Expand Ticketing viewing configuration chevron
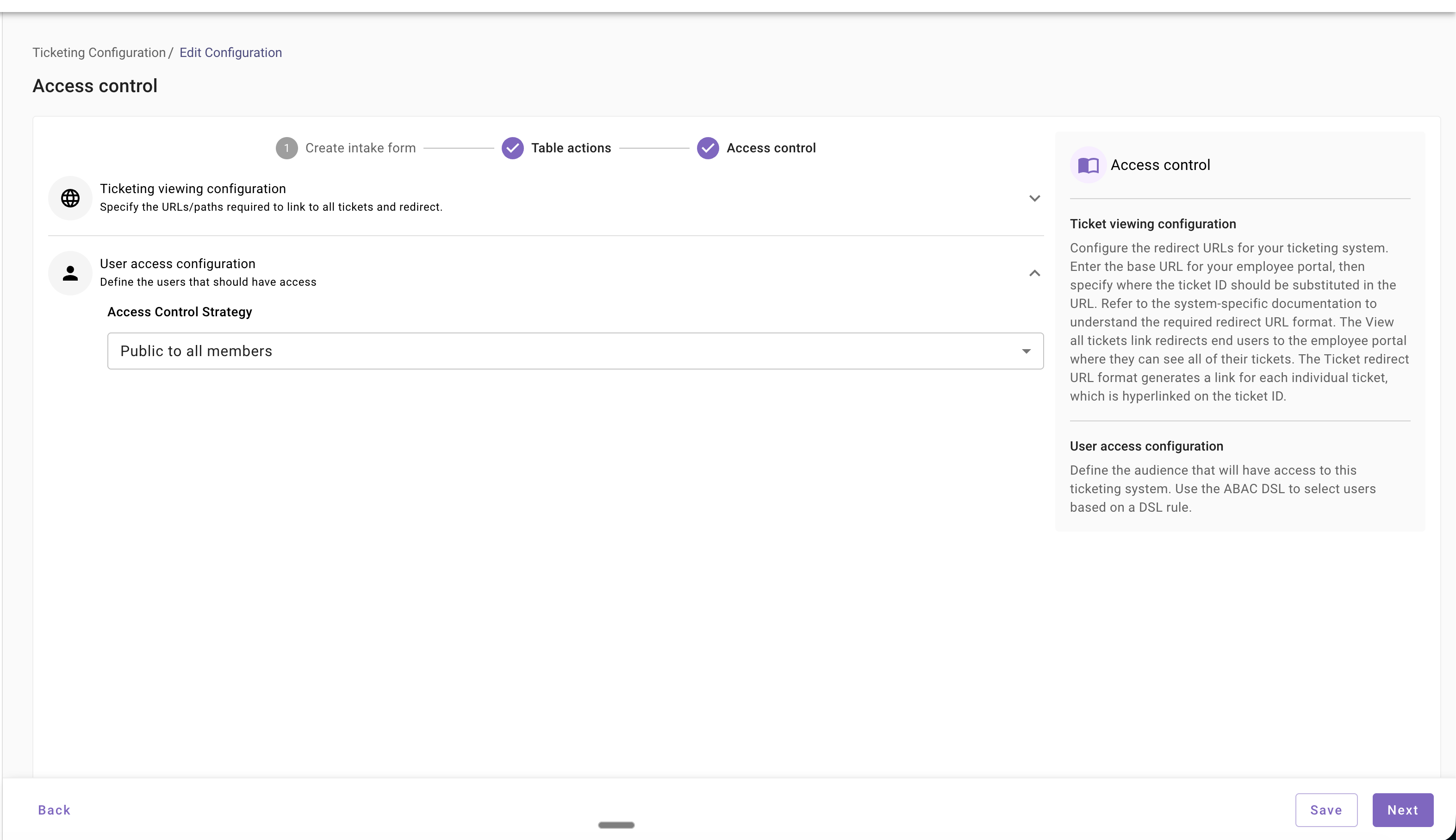 1034,199
